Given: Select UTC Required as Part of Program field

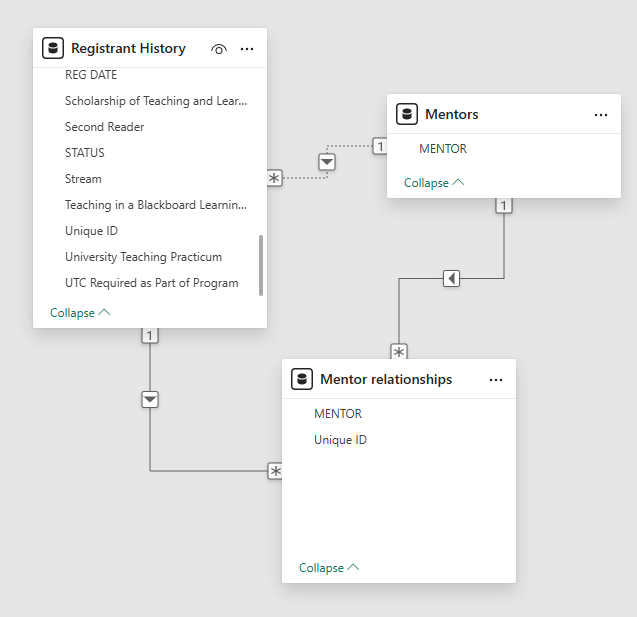Looking at the screenshot, I should [x=150, y=283].
